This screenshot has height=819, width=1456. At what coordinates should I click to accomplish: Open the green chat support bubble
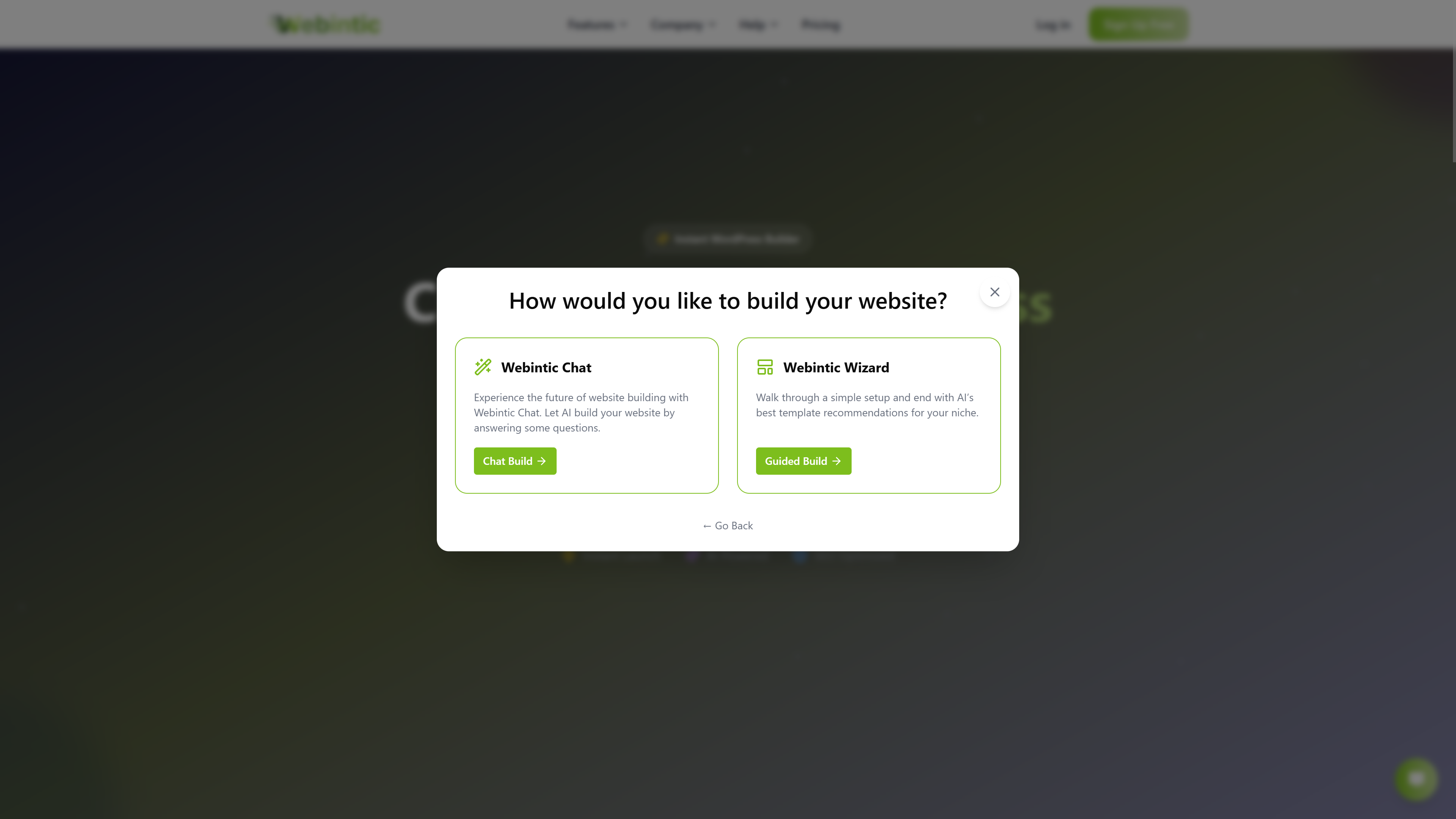click(1416, 780)
